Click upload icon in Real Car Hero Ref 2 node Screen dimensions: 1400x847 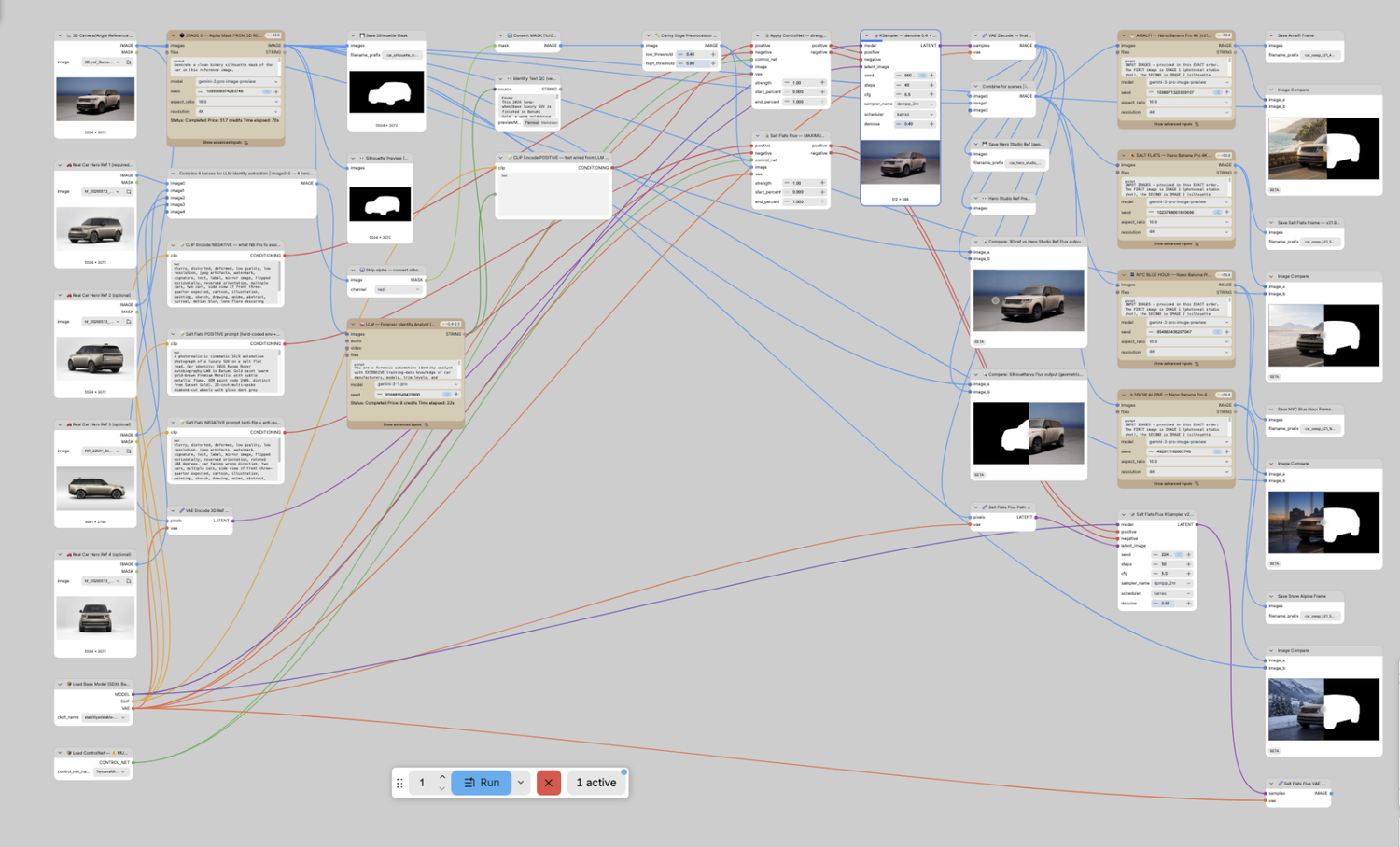(x=129, y=322)
